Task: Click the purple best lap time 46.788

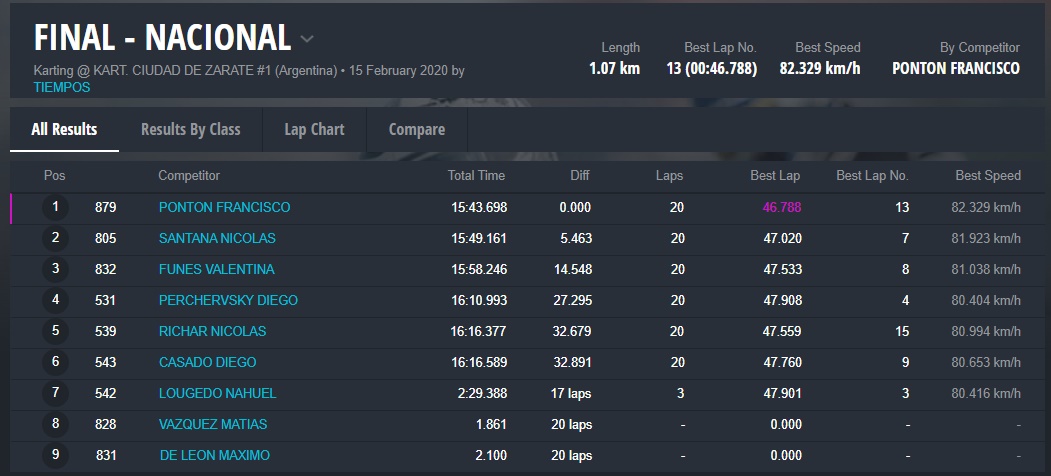Action: click(781, 207)
